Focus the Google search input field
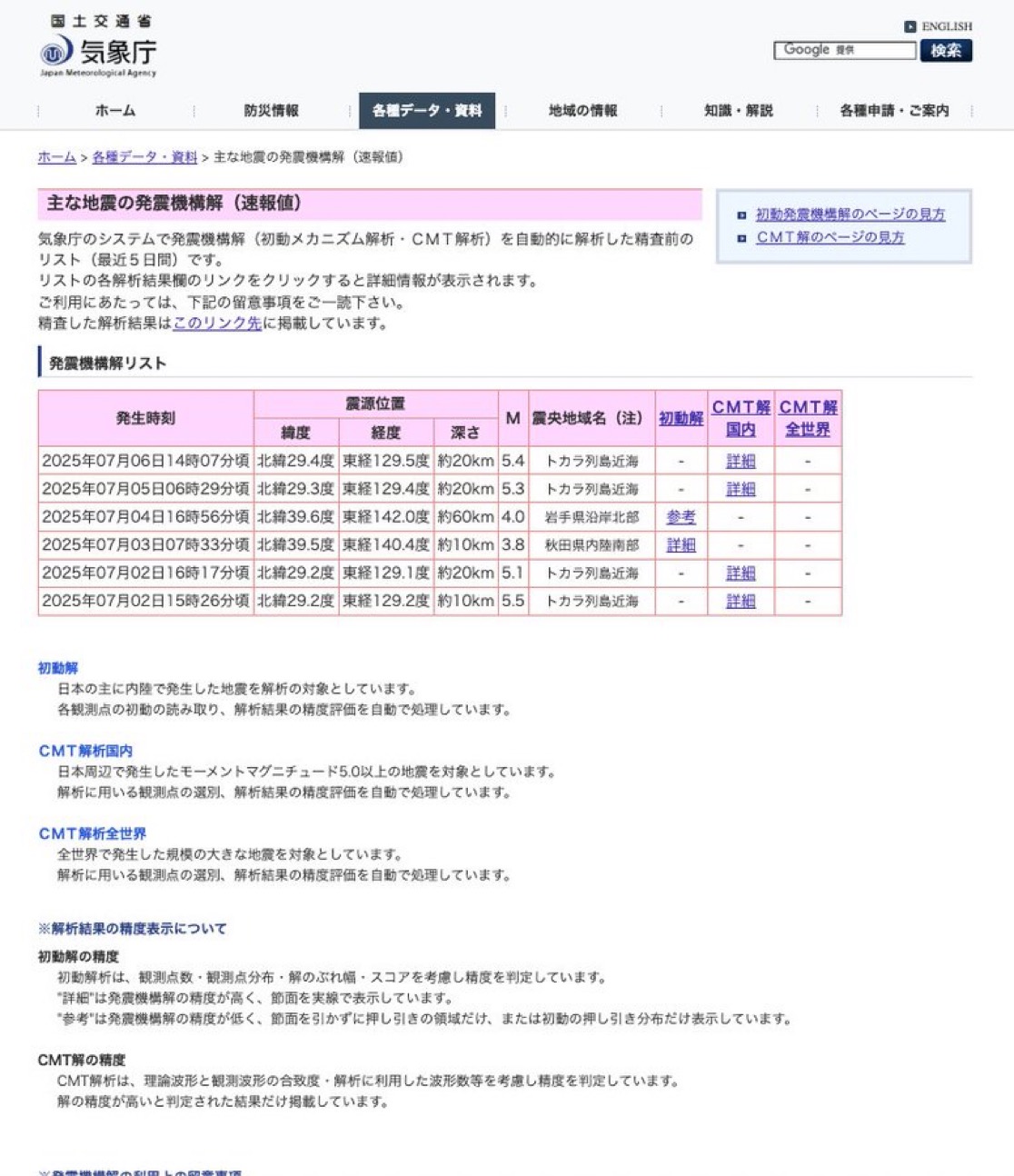Image resolution: width=1014 pixels, height=1176 pixels. [845, 50]
